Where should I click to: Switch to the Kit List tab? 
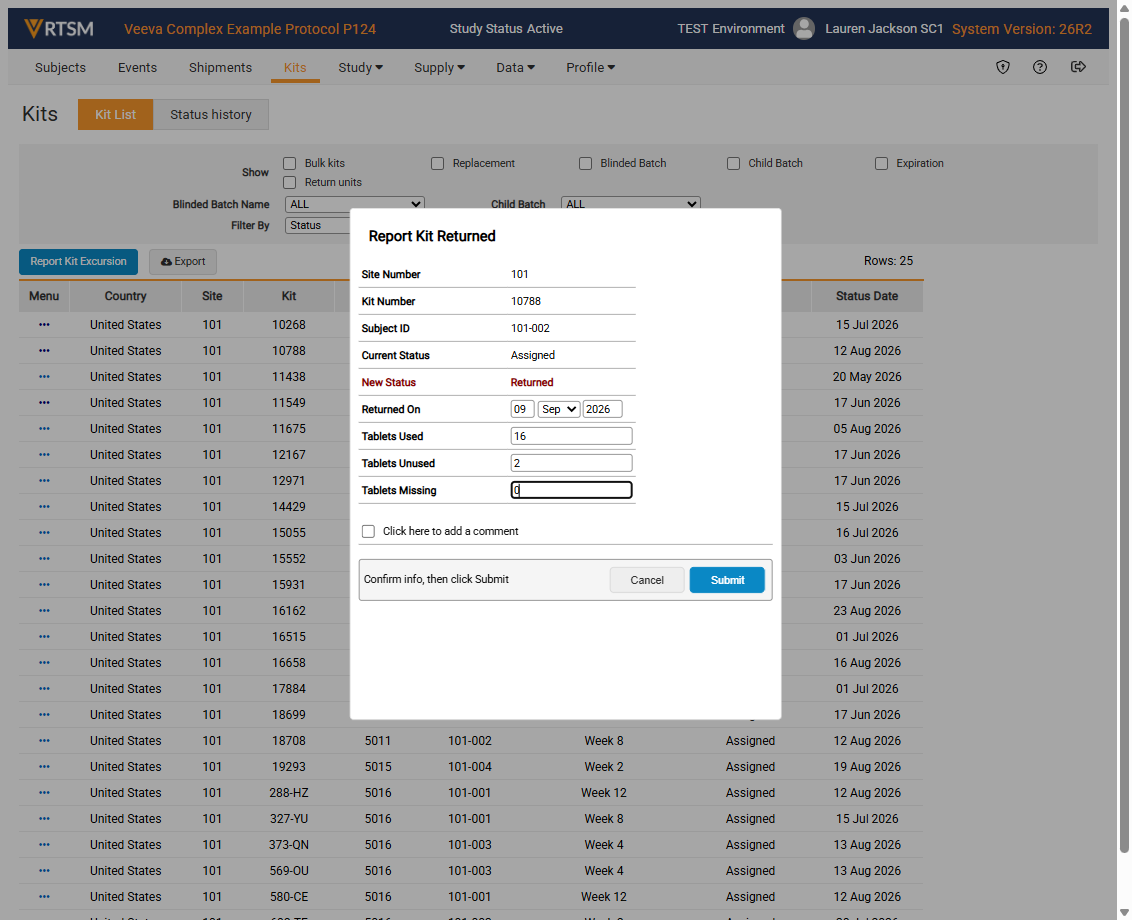click(x=116, y=115)
